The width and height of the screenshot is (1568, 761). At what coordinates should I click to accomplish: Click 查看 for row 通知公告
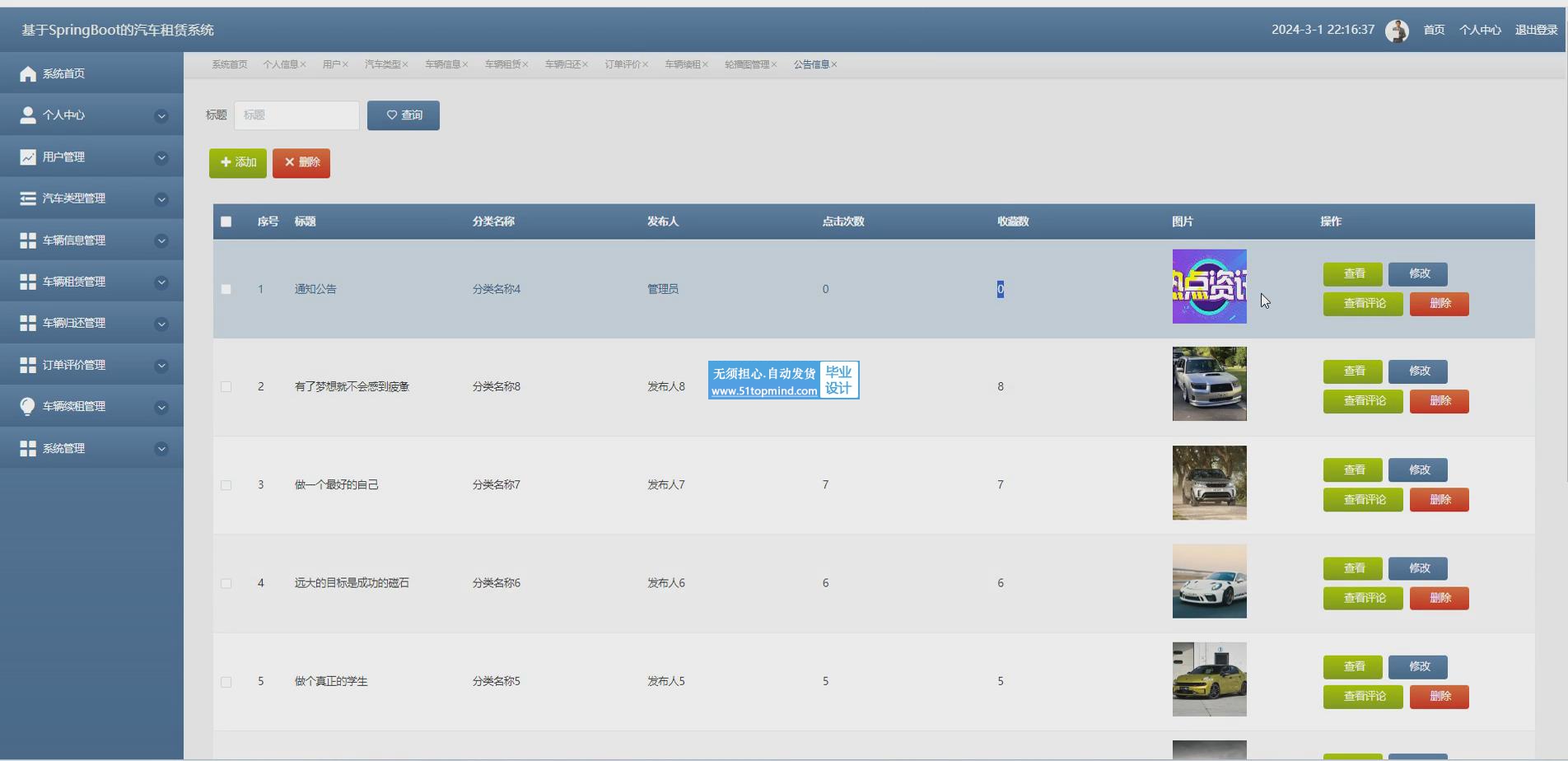[1353, 274]
